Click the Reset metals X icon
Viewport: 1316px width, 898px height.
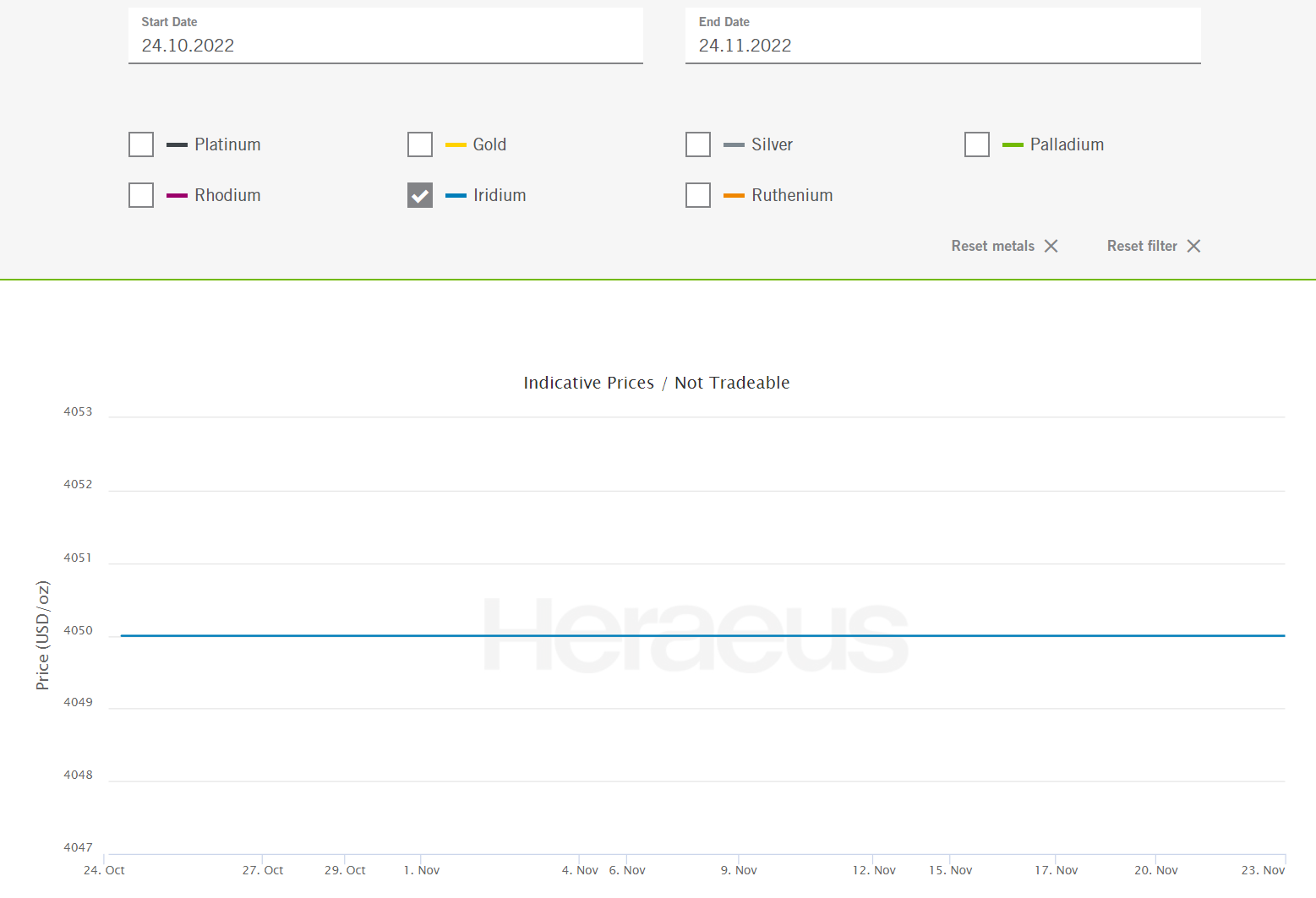click(x=1051, y=246)
